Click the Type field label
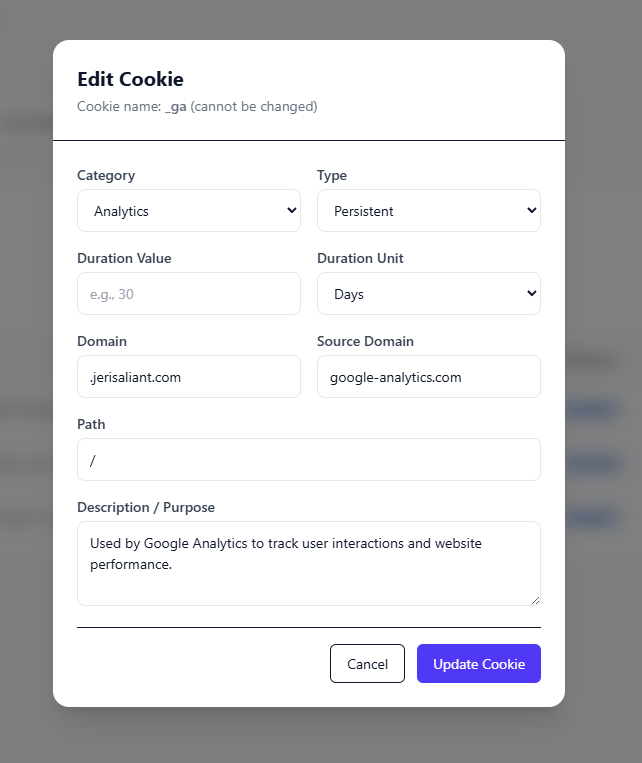The width and height of the screenshot is (642, 763). (332, 175)
